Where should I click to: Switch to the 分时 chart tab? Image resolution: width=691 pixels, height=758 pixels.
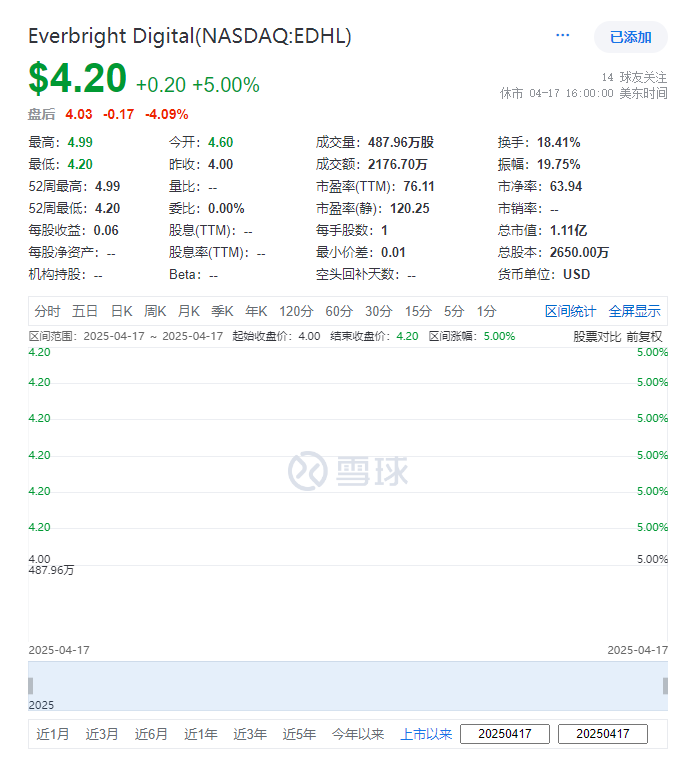pyautogui.click(x=47, y=311)
